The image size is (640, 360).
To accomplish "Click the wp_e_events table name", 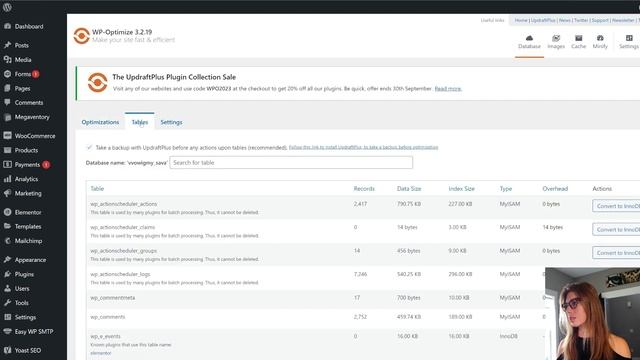I will click(x=105, y=336).
